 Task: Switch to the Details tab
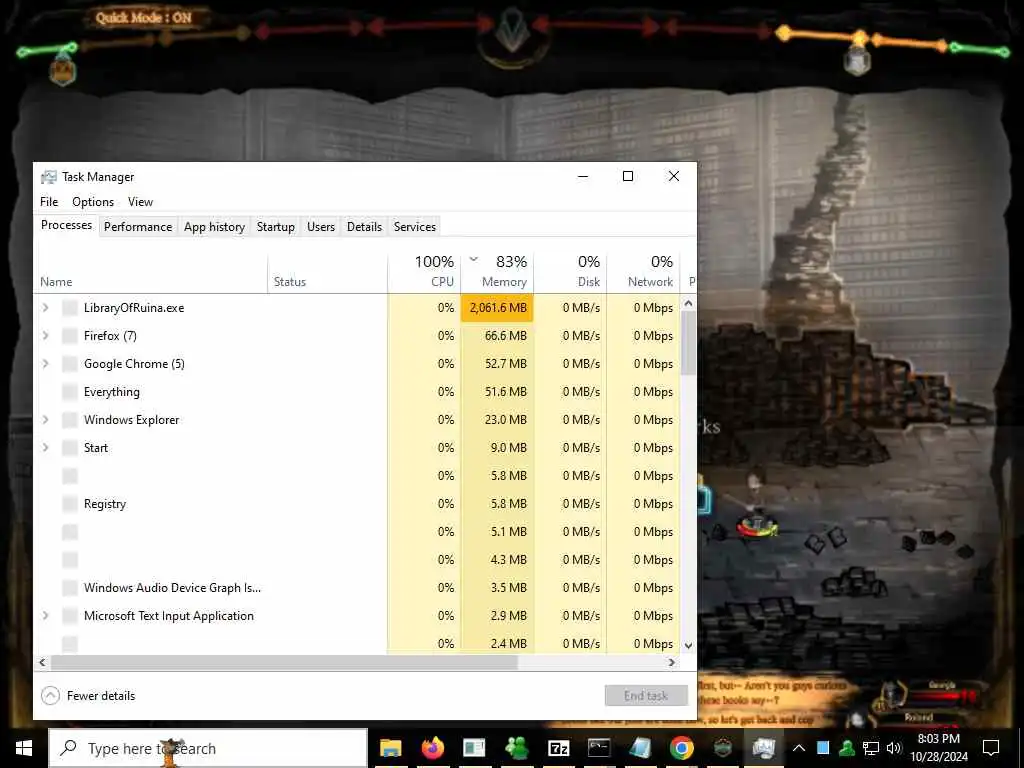(364, 227)
